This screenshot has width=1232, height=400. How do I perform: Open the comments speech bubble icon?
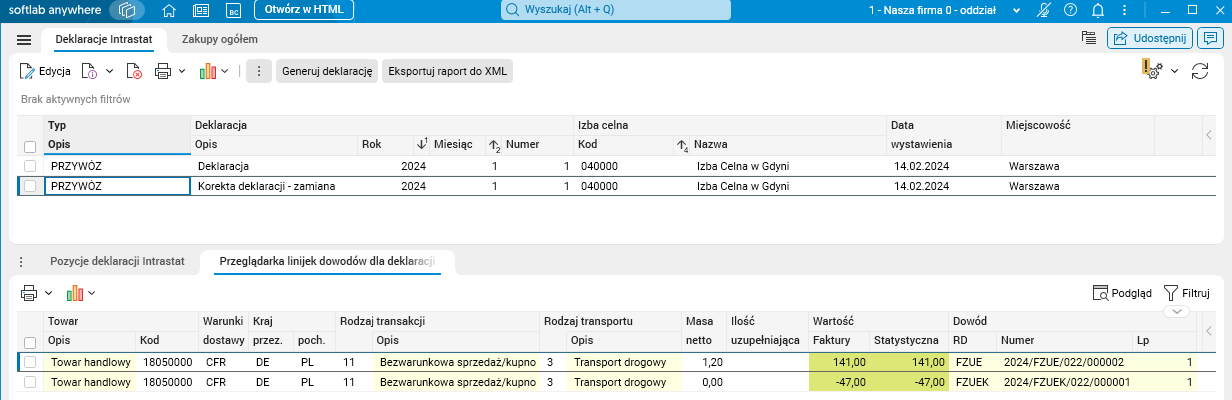click(1211, 39)
